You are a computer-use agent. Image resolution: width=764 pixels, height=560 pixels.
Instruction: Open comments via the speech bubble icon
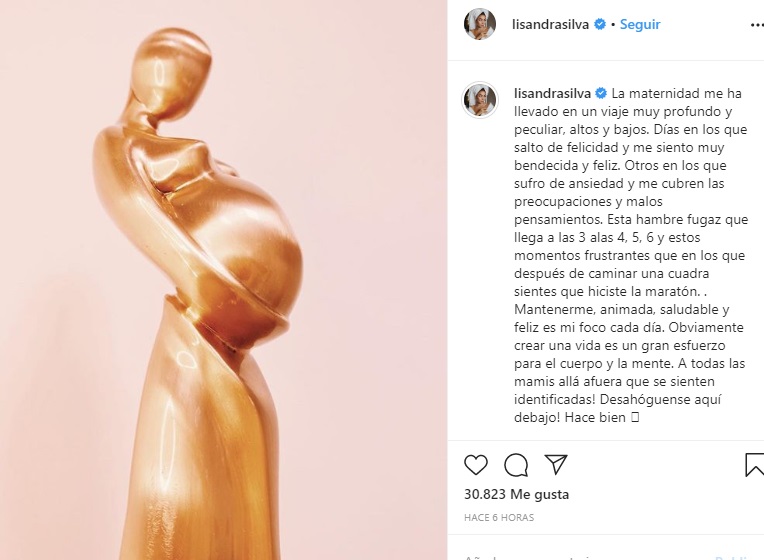coord(516,464)
